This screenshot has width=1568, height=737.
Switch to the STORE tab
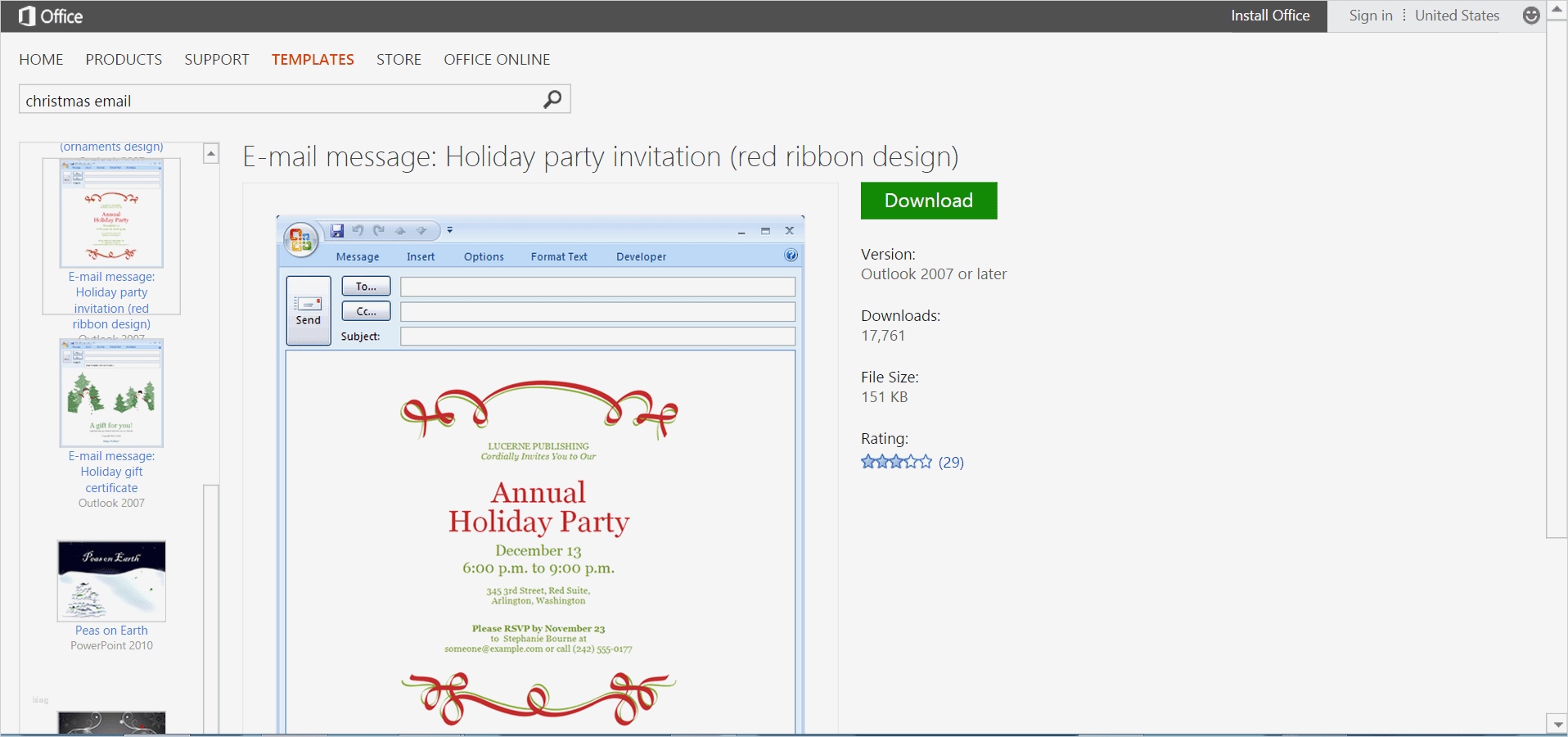point(398,59)
